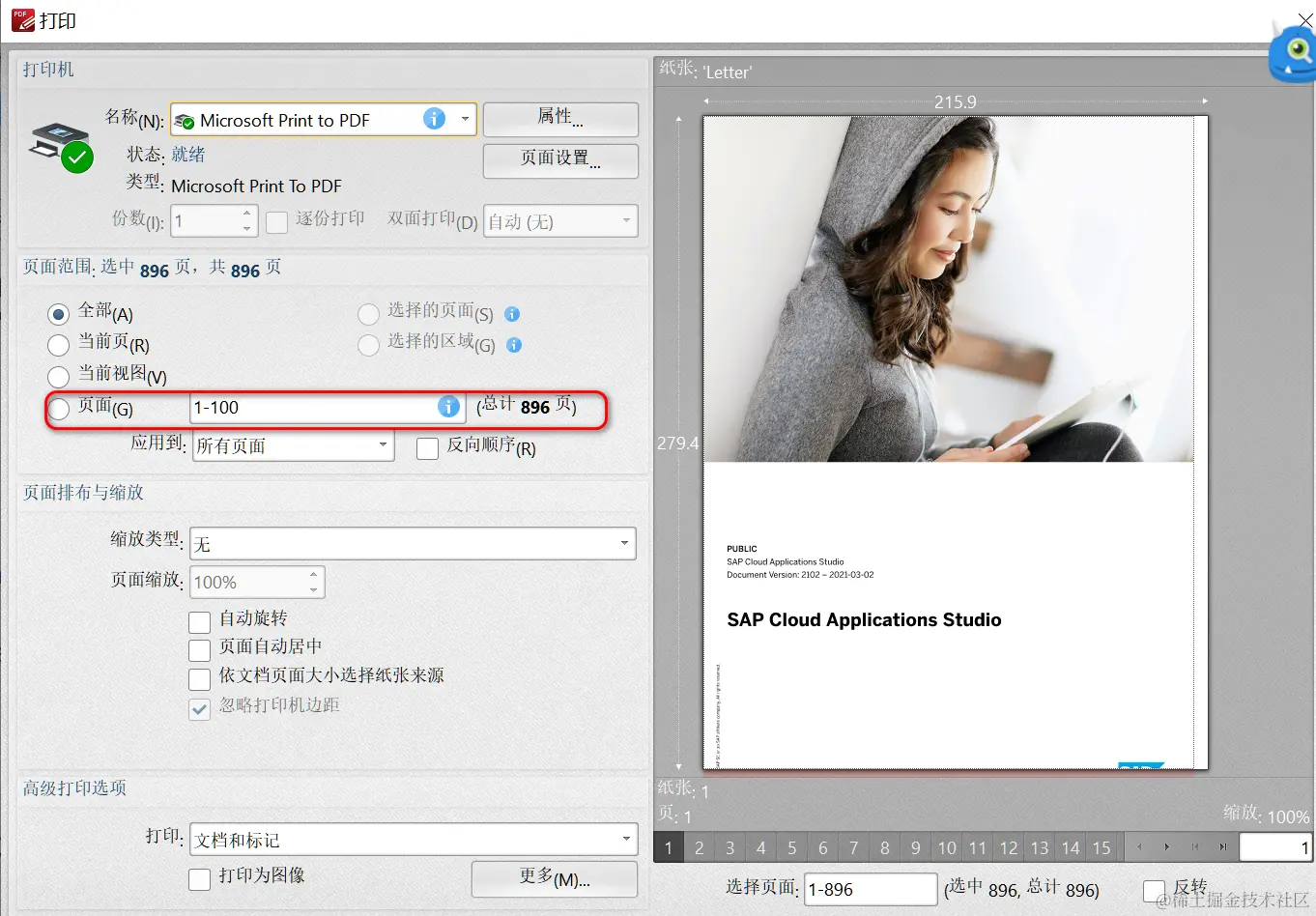Switch preview to page 5 tab
The height and width of the screenshot is (916, 1316).
click(x=792, y=847)
